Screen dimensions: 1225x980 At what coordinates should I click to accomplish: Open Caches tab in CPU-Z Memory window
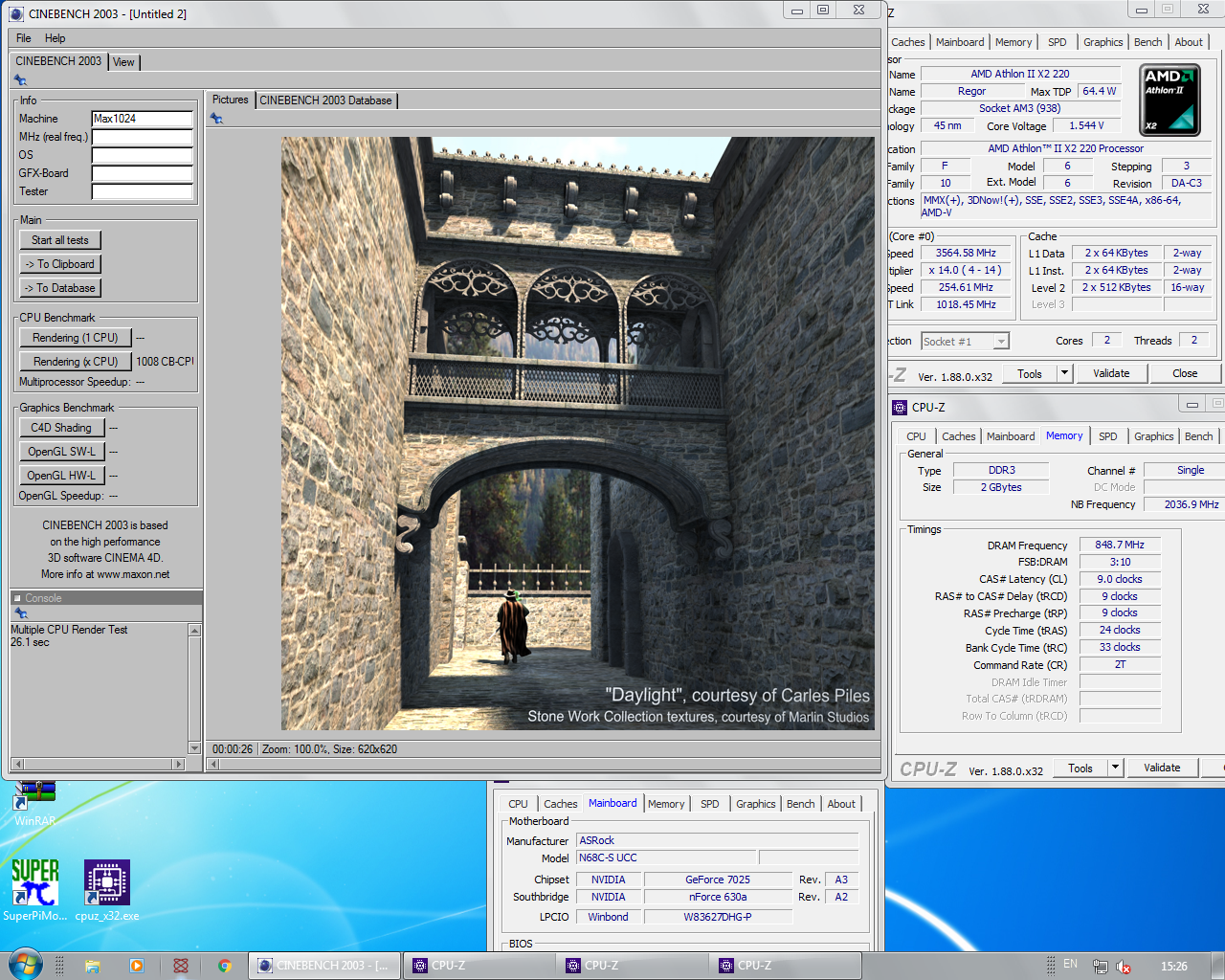click(x=958, y=436)
